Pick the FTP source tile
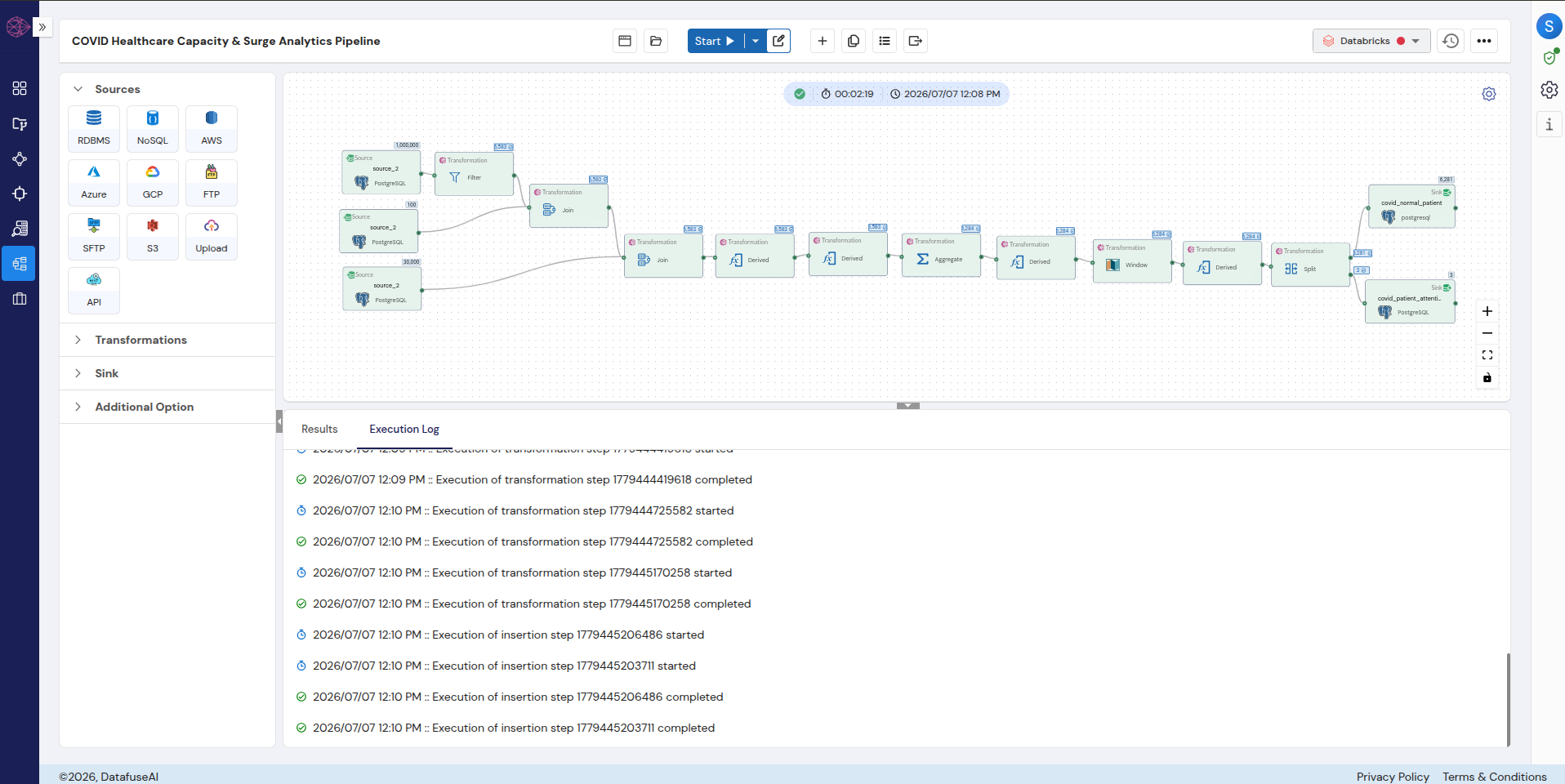The height and width of the screenshot is (784, 1565). (x=212, y=182)
